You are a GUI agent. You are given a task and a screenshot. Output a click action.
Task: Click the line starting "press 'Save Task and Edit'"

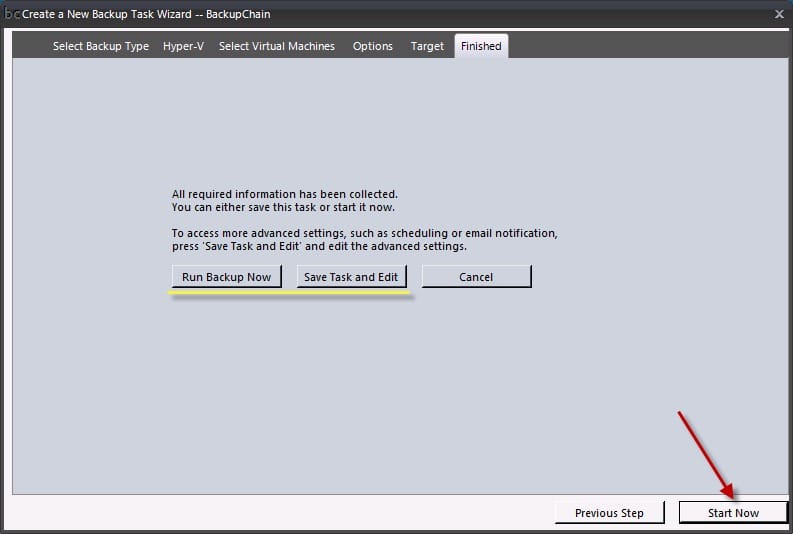tap(319, 246)
